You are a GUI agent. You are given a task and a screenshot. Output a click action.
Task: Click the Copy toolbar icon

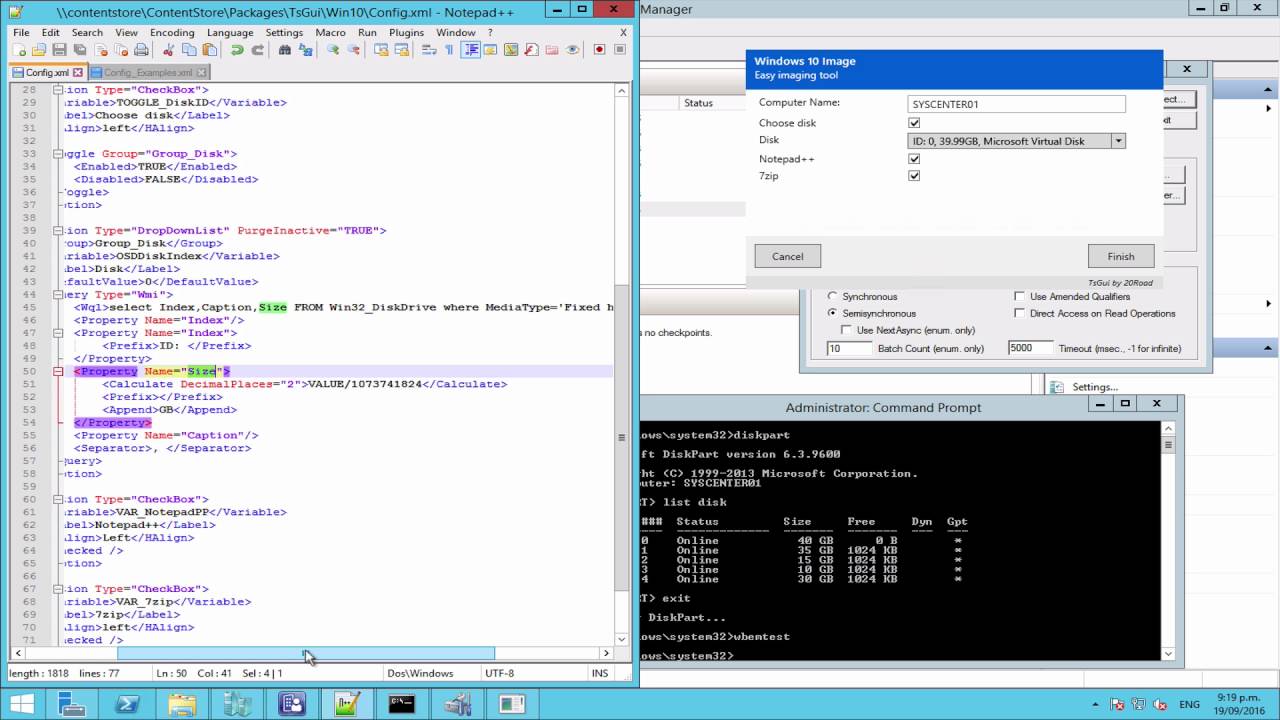(188, 50)
